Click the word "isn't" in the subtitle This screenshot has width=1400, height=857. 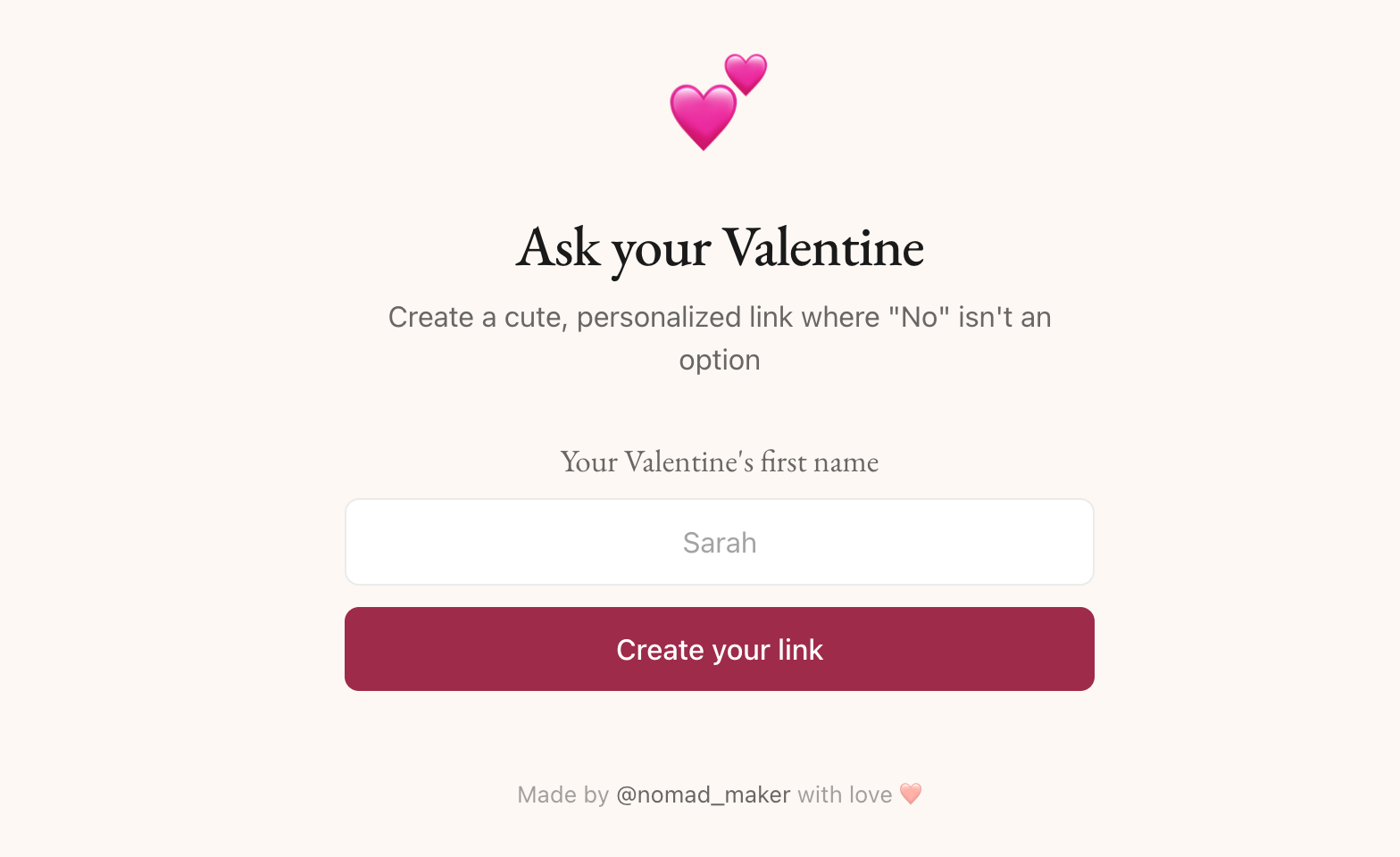tap(986, 317)
